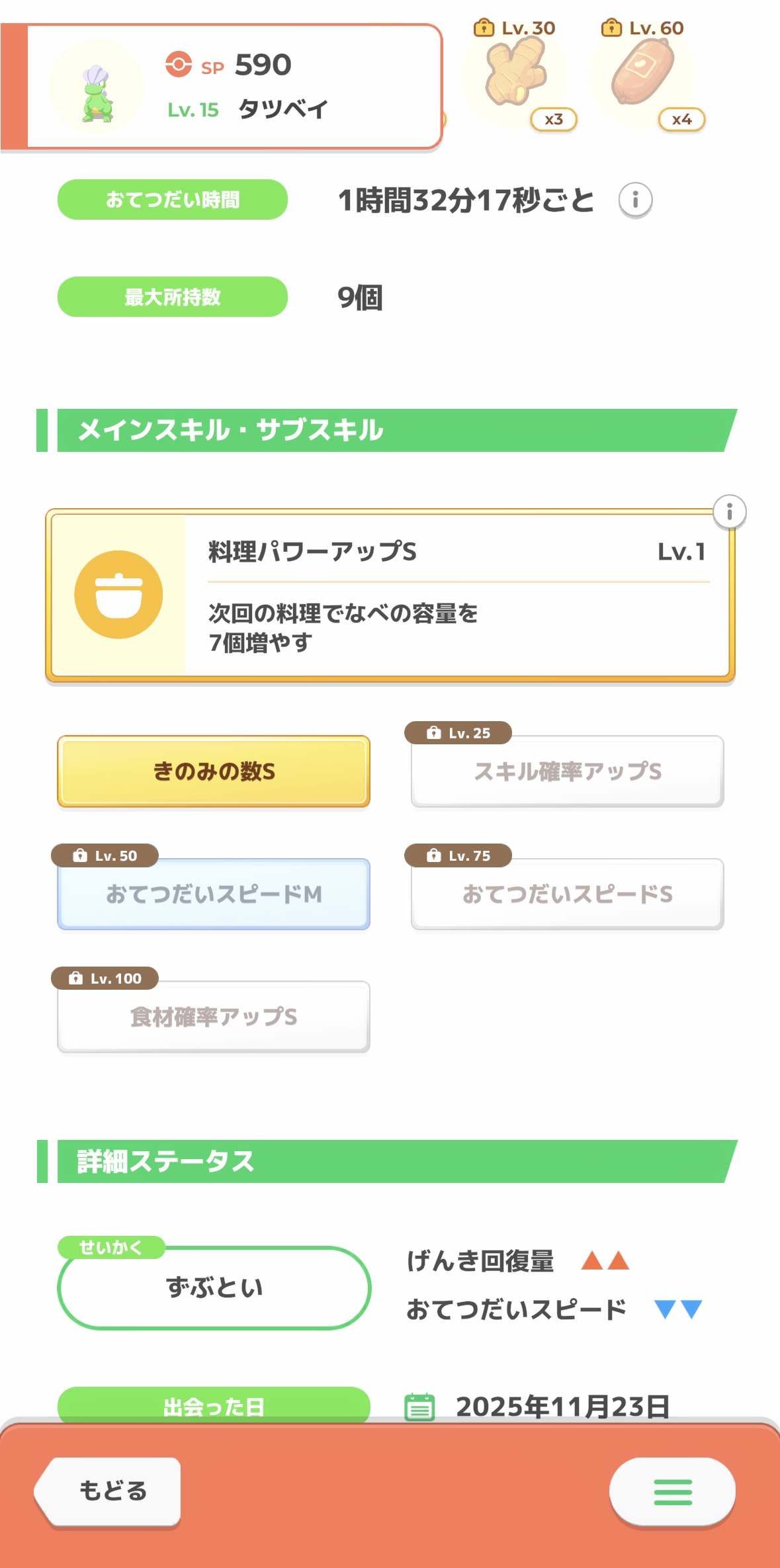Tap the info icon beside おてつだい時間
780x1568 pixels.
(635, 200)
